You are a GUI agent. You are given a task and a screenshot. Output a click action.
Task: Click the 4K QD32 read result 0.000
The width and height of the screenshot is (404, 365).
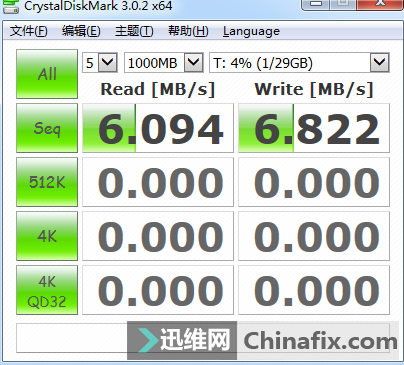[158, 290]
